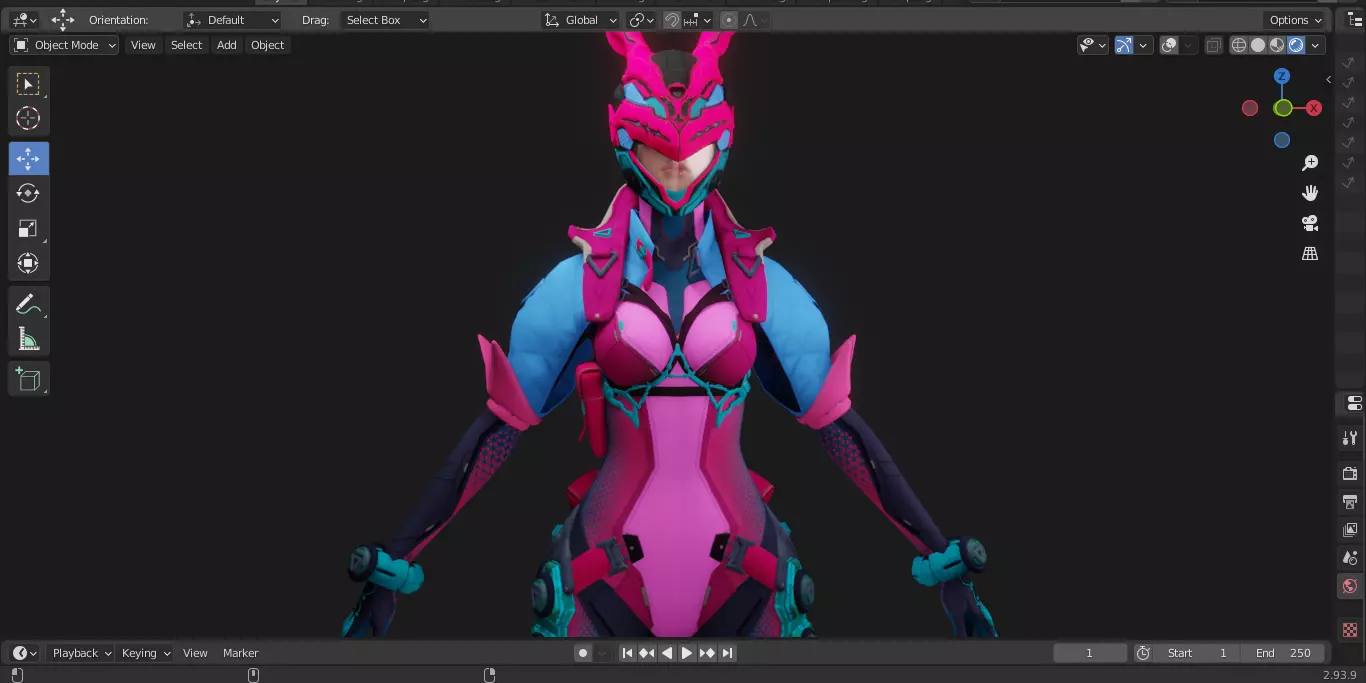Open Texture properties checker icon

tap(1350, 630)
